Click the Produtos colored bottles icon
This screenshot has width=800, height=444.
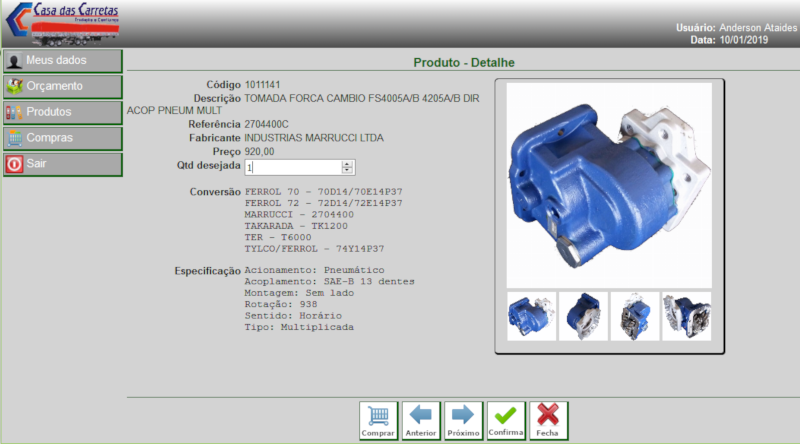(x=14, y=112)
